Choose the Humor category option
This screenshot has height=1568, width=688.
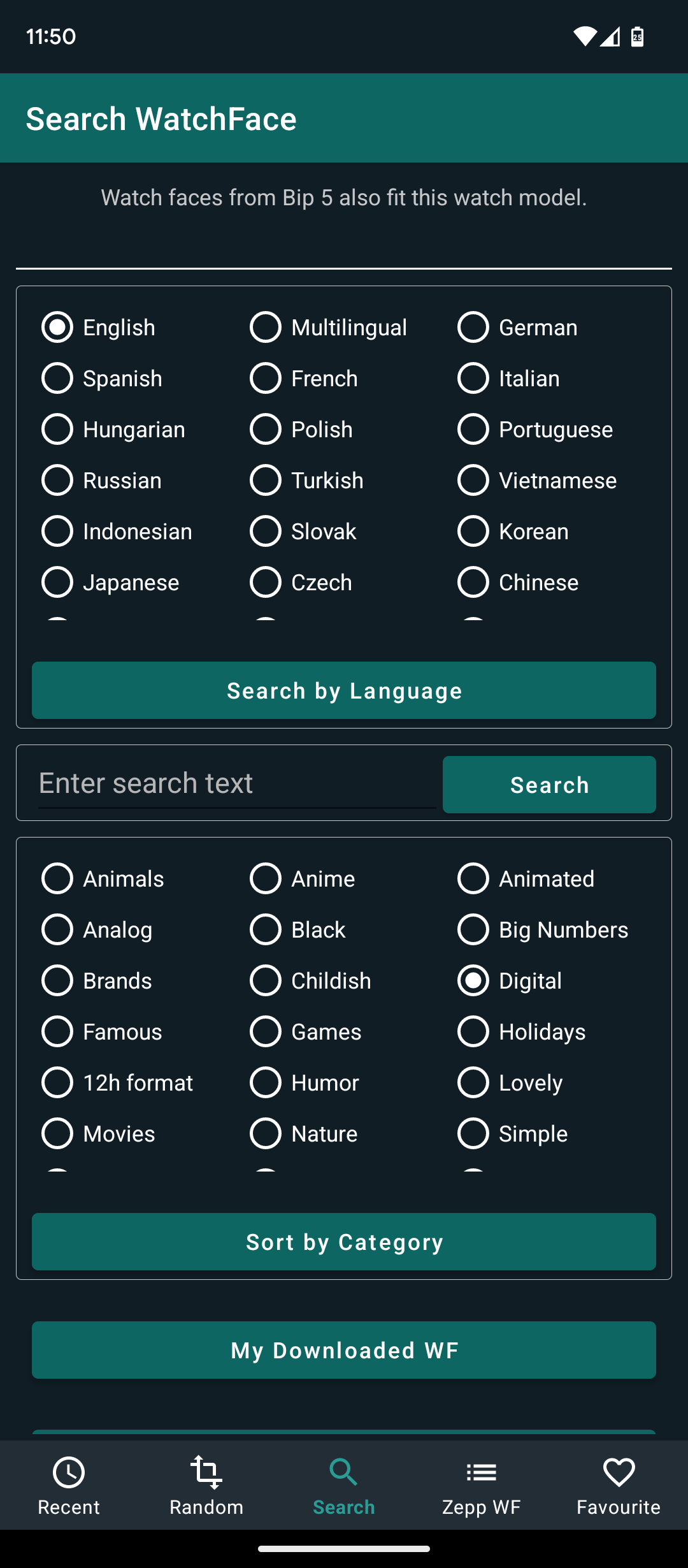266,1083
